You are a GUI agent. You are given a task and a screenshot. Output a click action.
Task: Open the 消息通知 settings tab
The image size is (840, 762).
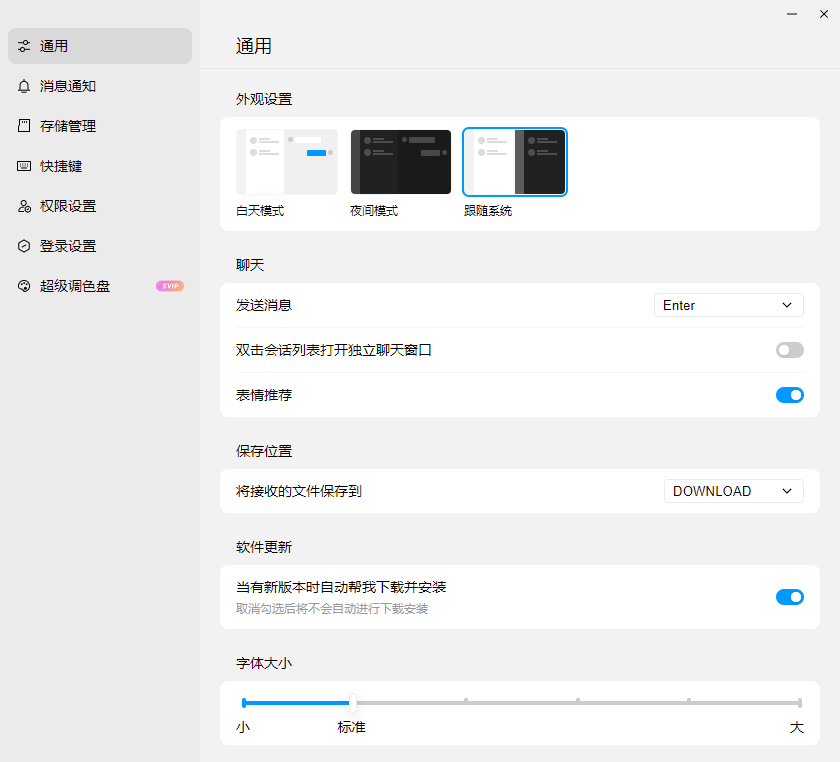(x=68, y=86)
